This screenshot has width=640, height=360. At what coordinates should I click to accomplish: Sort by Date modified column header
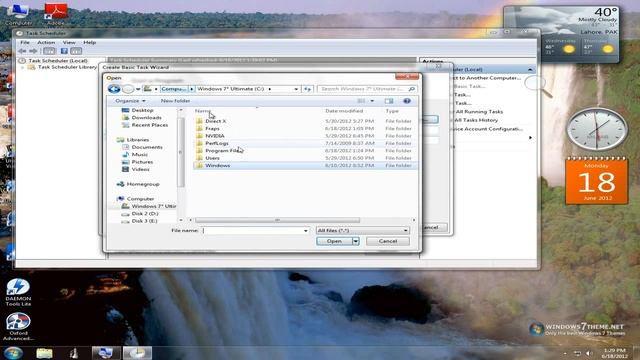click(x=344, y=111)
